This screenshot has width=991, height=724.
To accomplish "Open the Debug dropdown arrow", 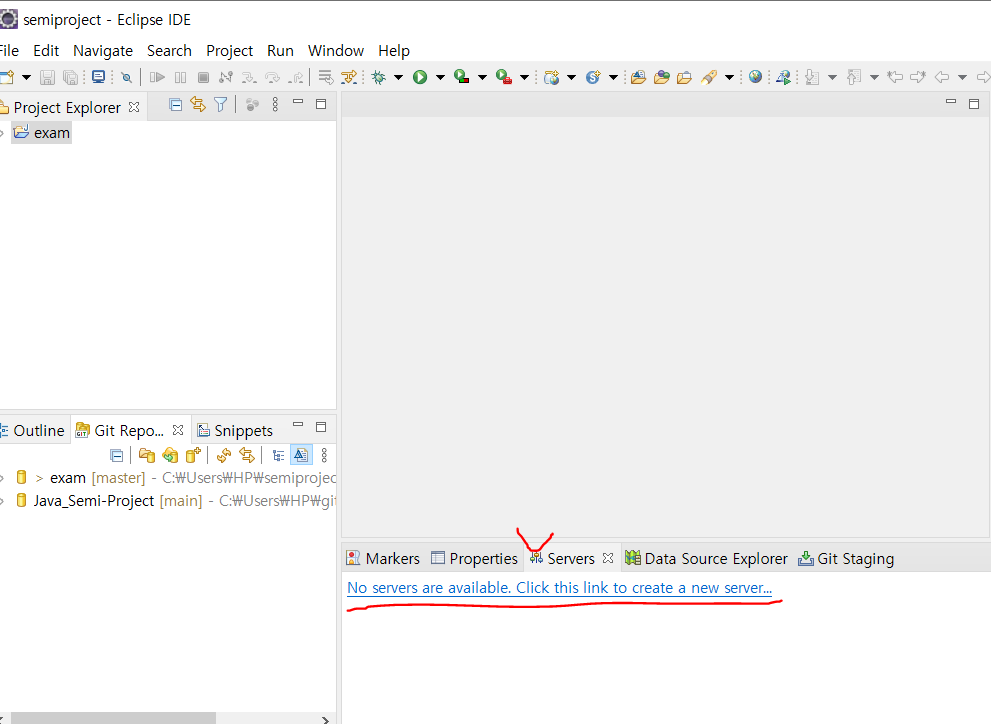I will (x=398, y=78).
